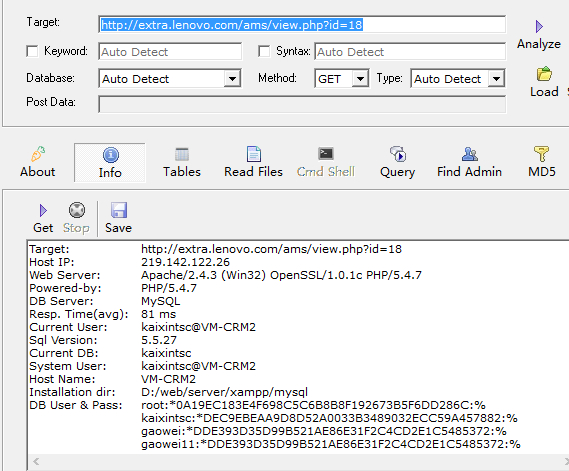Click the Current DB kaixintsc value

coord(166,353)
